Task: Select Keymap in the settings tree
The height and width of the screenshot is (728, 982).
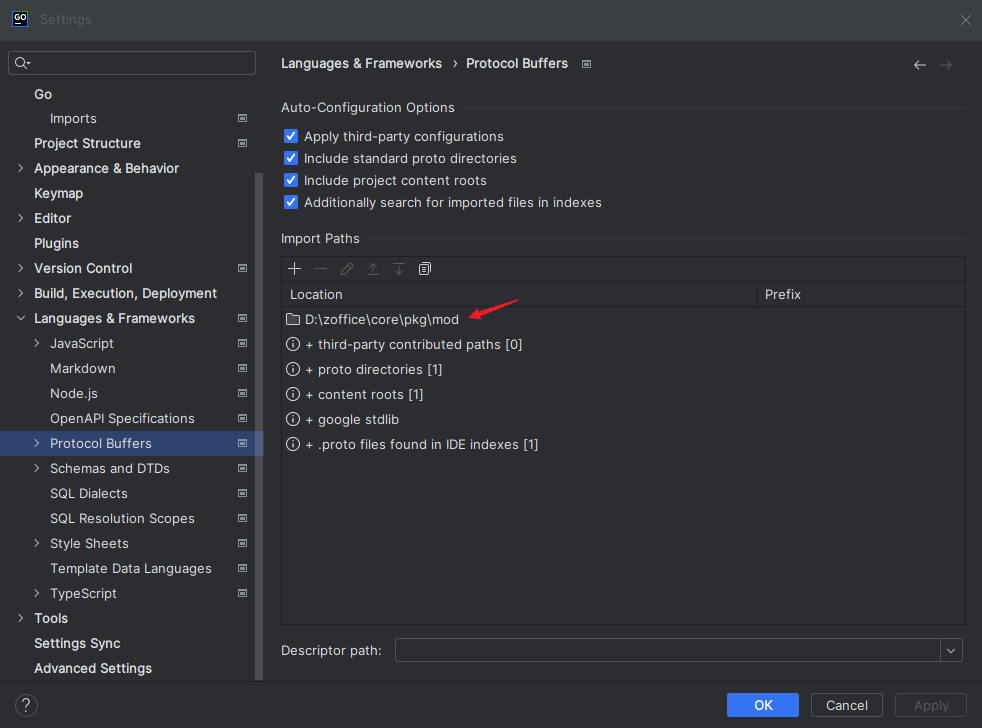Action: coord(58,194)
